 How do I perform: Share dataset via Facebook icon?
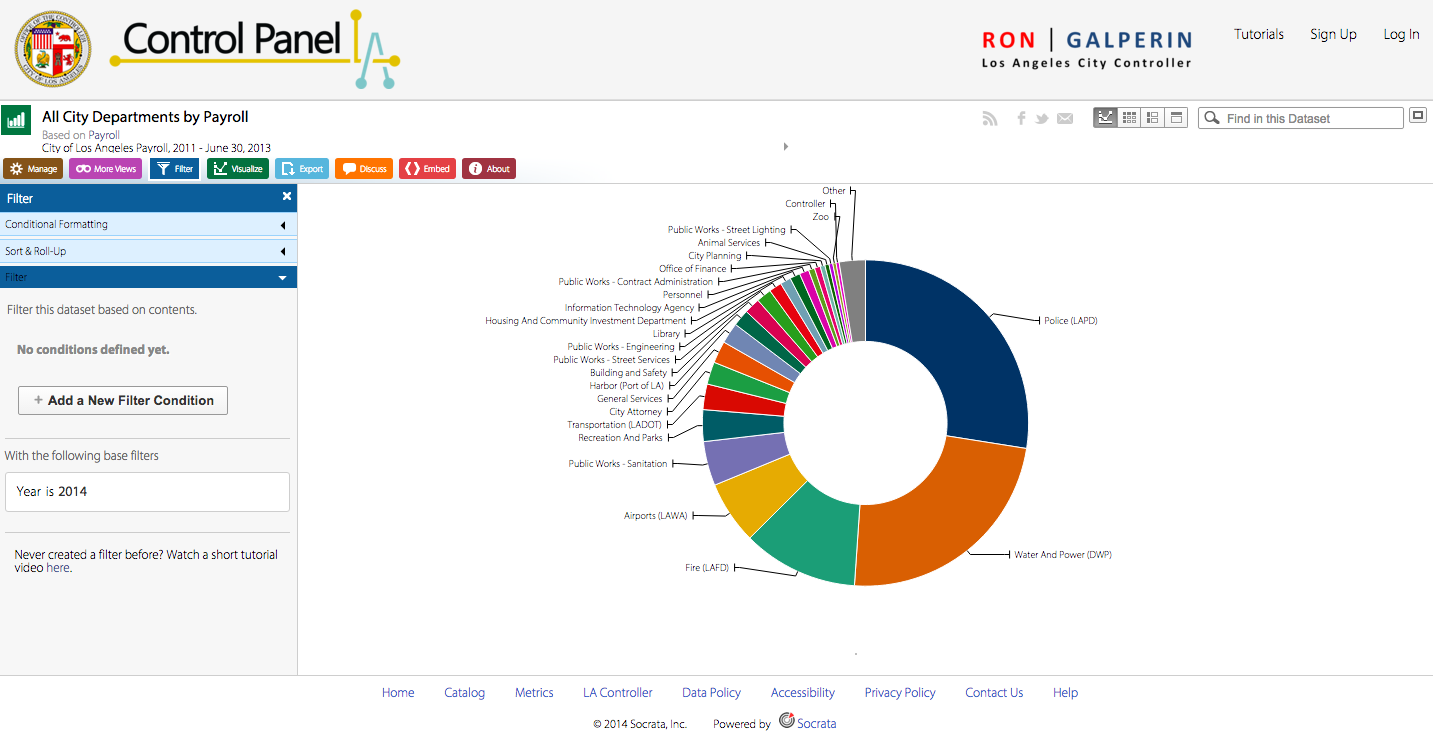coord(1021,118)
